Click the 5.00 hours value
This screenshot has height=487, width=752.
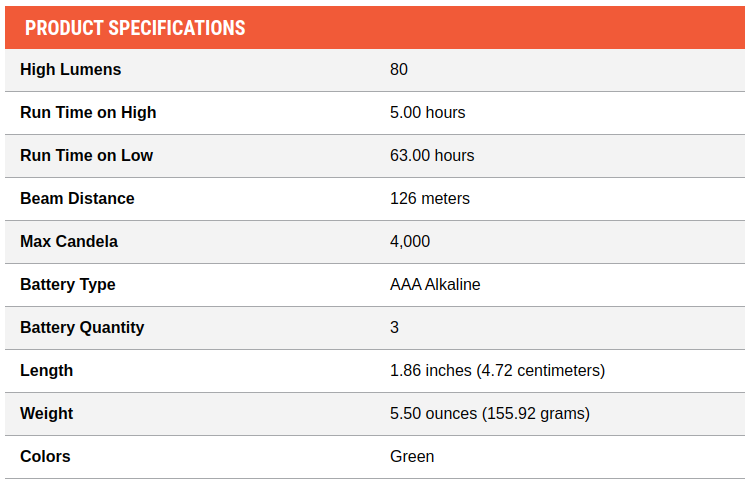427,113
